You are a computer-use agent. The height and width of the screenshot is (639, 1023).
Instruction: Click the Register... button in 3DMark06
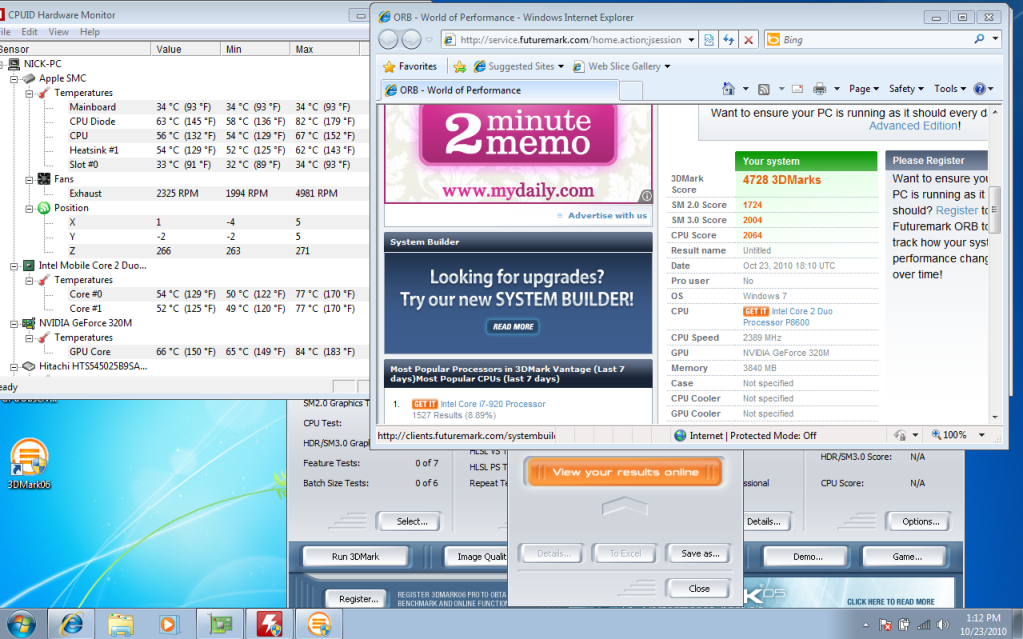(358, 599)
